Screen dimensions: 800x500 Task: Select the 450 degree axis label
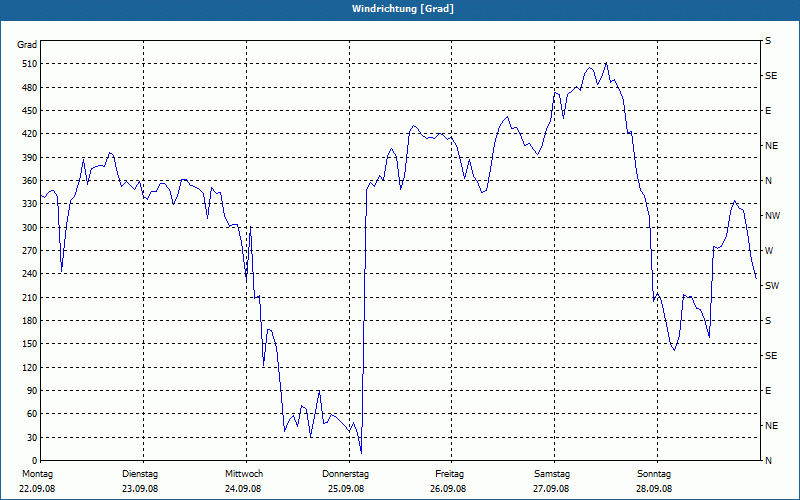coord(30,111)
